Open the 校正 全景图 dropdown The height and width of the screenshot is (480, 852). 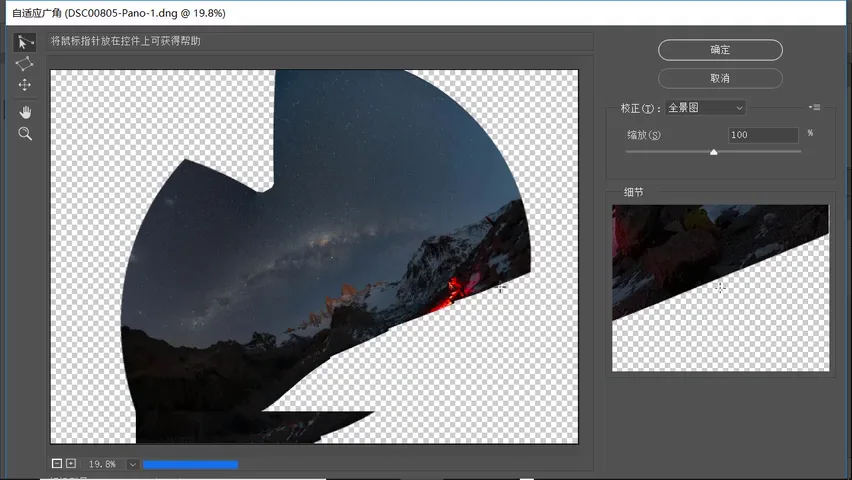click(x=705, y=108)
